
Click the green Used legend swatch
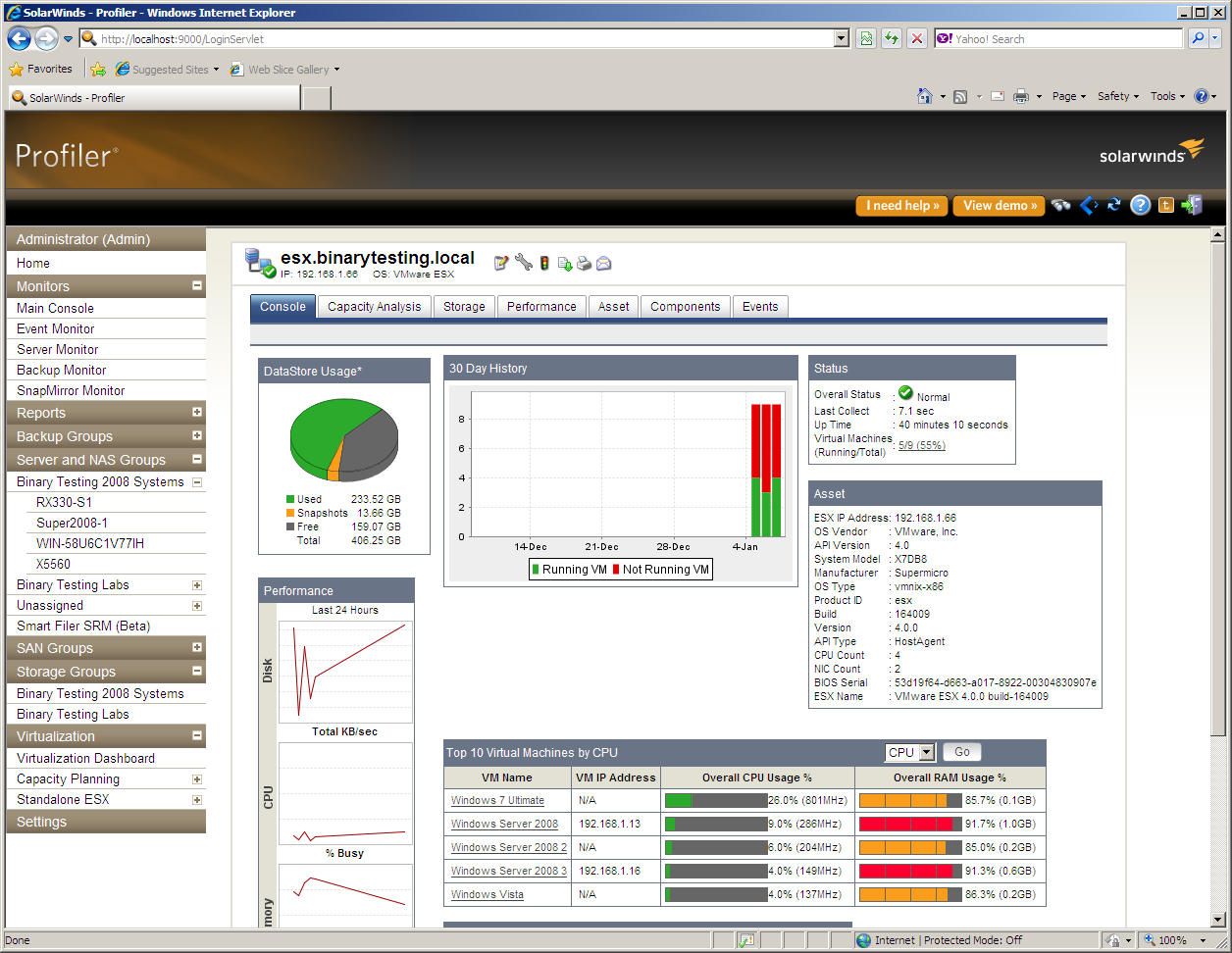click(290, 499)
